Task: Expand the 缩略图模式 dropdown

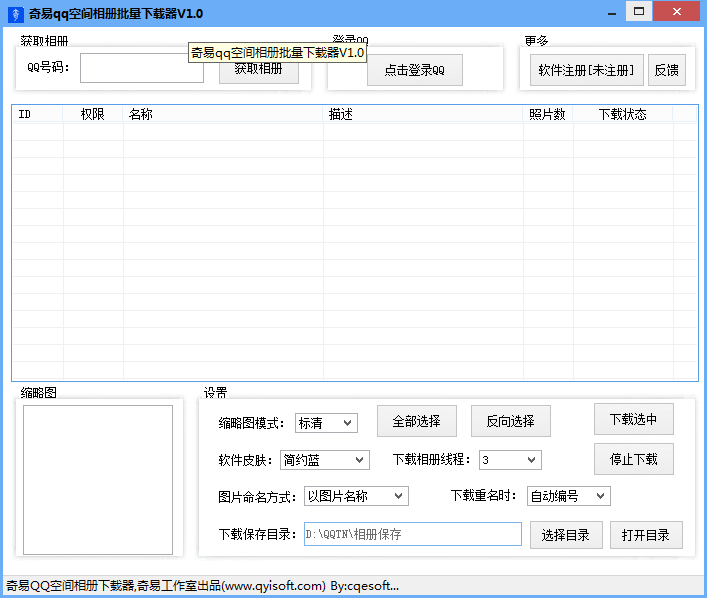Action: click(x=326, y=423)
